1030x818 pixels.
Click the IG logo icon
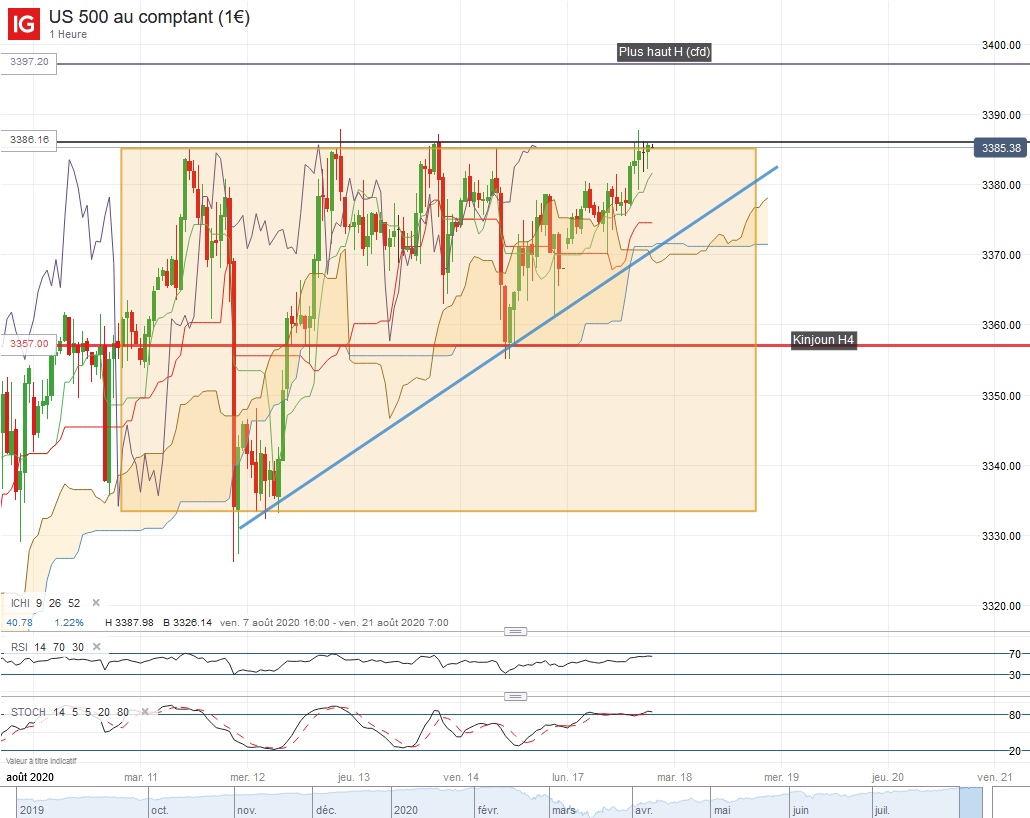tap(24, 24)
